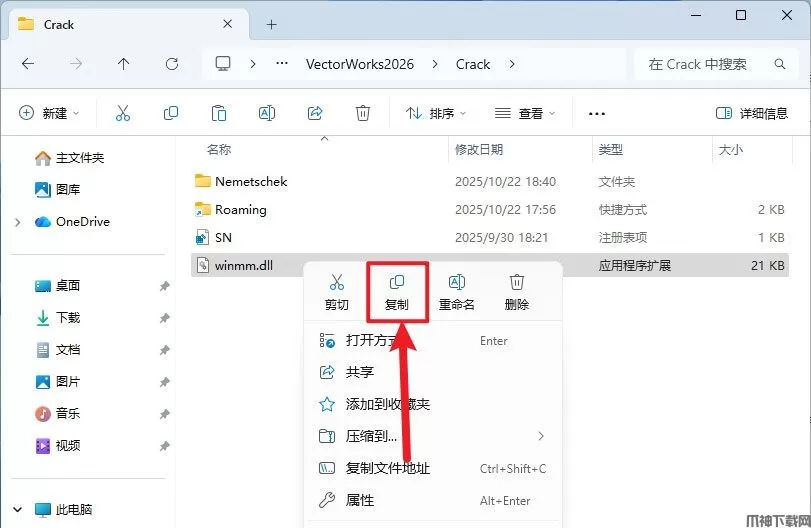Click the Delete trash icon in toolbar
The height and width of the screenshot is (528, 811).
(x=363, y=113)
